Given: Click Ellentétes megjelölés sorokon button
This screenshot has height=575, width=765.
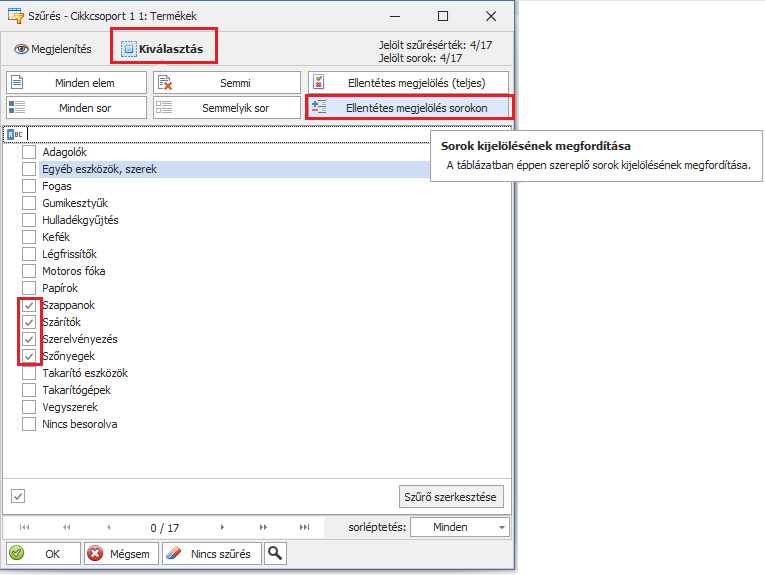Looking at the screenshot, I should click(408, 107).
